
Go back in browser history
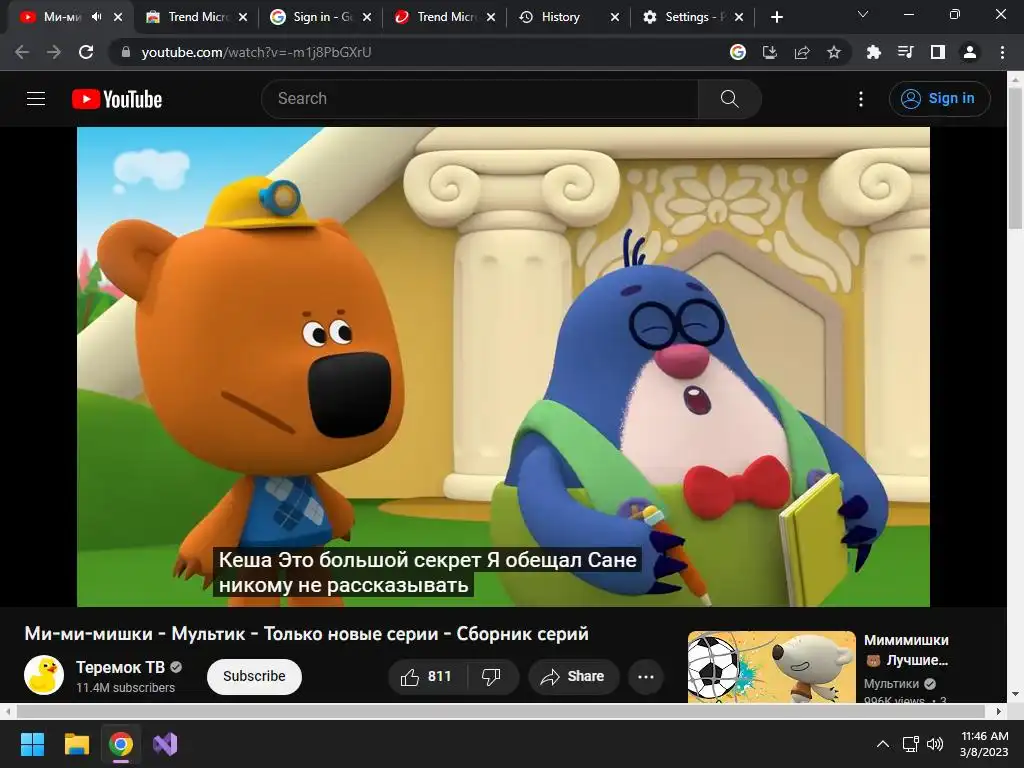[x=22, y=52]
